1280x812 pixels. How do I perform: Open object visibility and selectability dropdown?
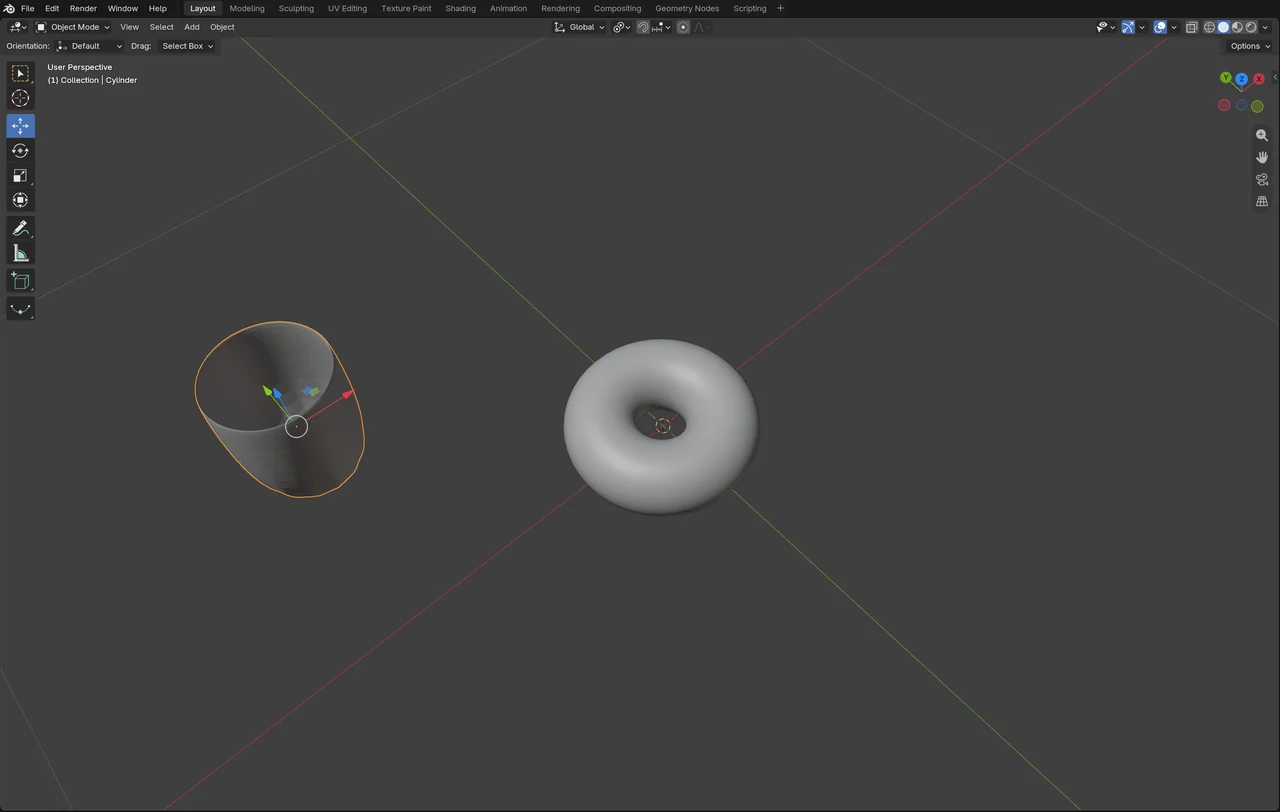click(1104, 27)
